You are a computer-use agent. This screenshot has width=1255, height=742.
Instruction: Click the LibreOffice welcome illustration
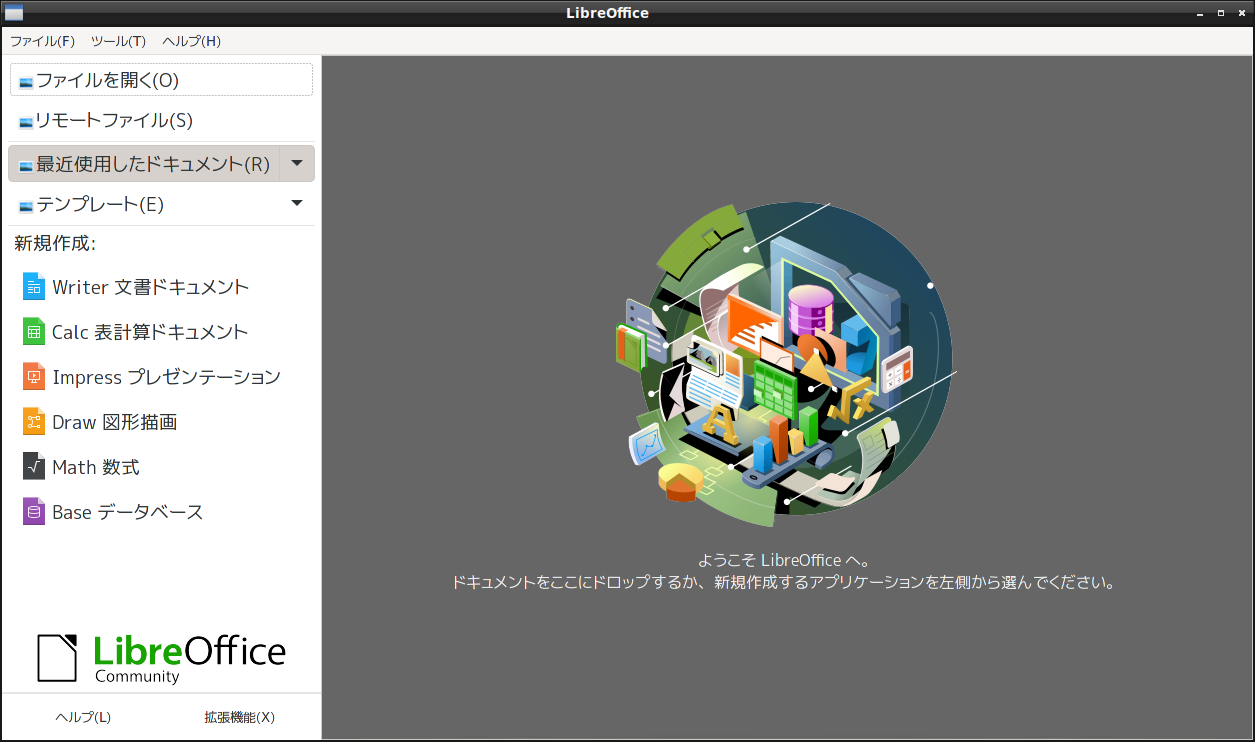(785, 364)
